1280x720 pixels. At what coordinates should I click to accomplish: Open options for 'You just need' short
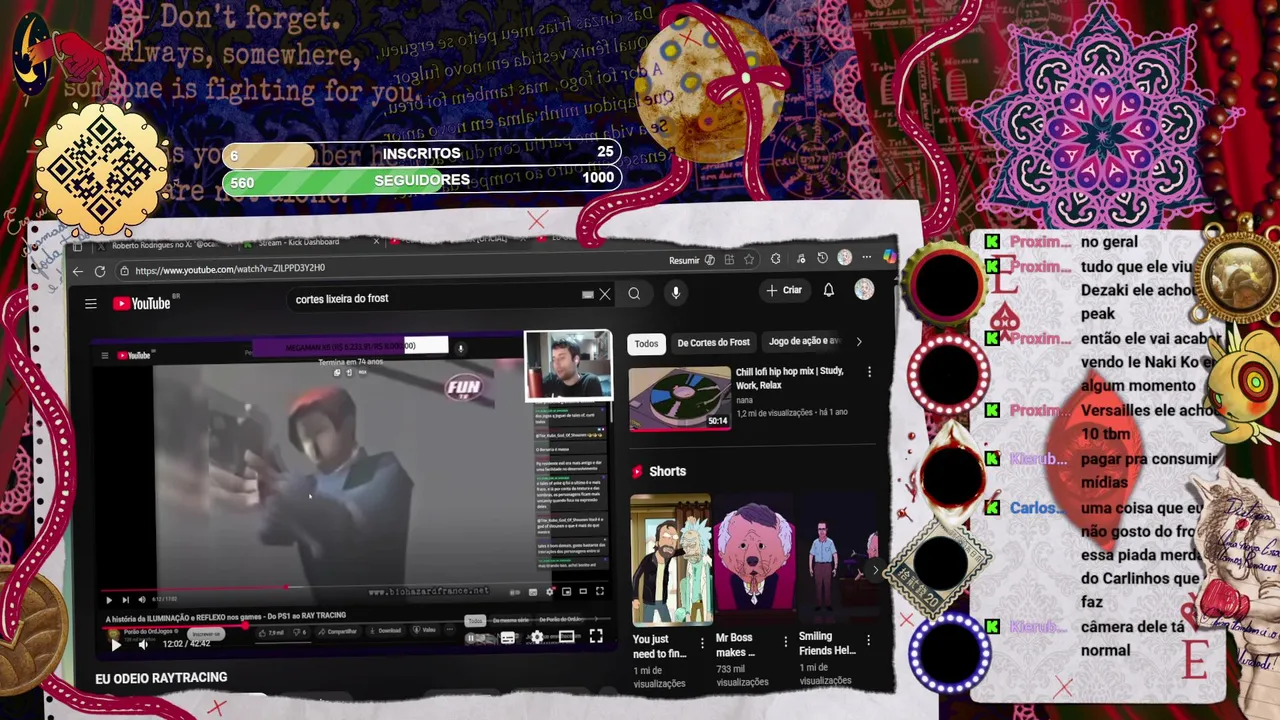coord(702,643)
